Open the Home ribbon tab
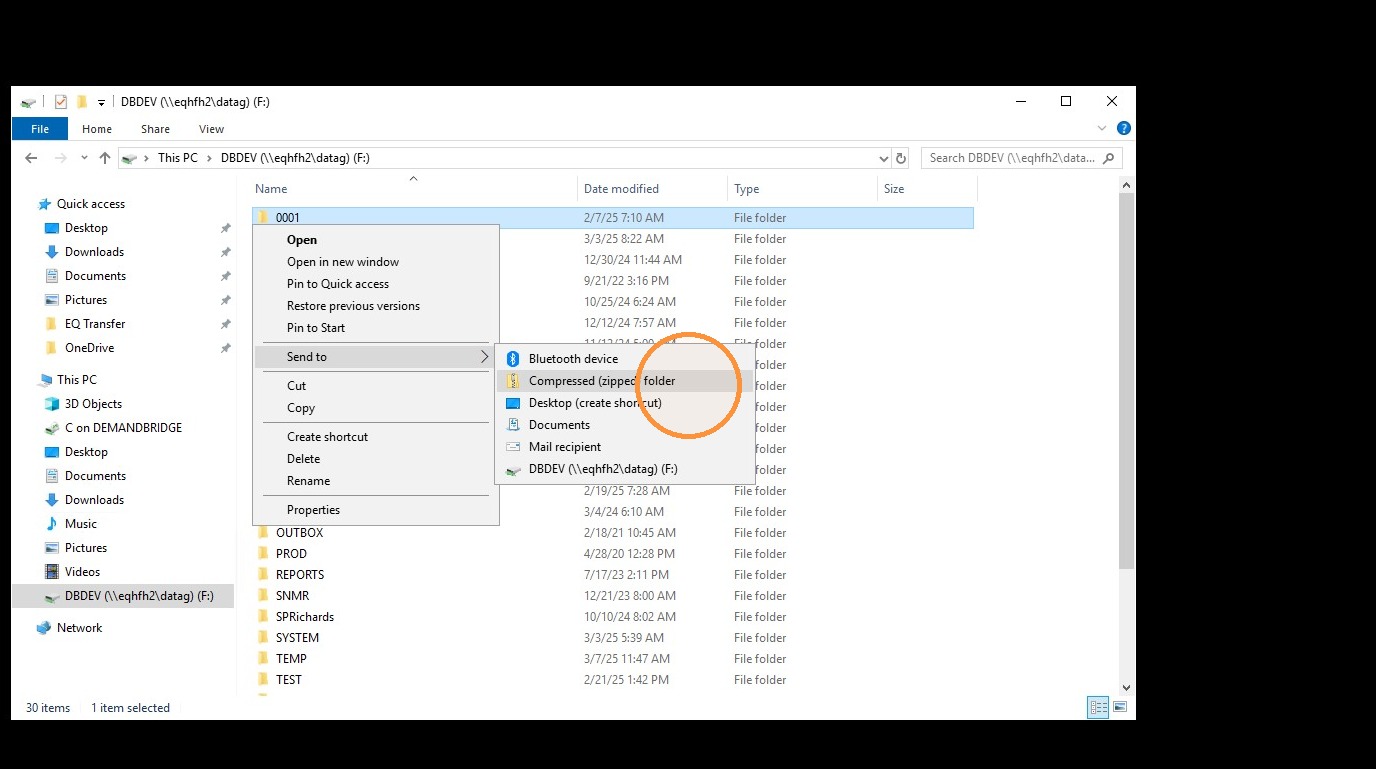1376x769 pixels. (x=97, y=129)
